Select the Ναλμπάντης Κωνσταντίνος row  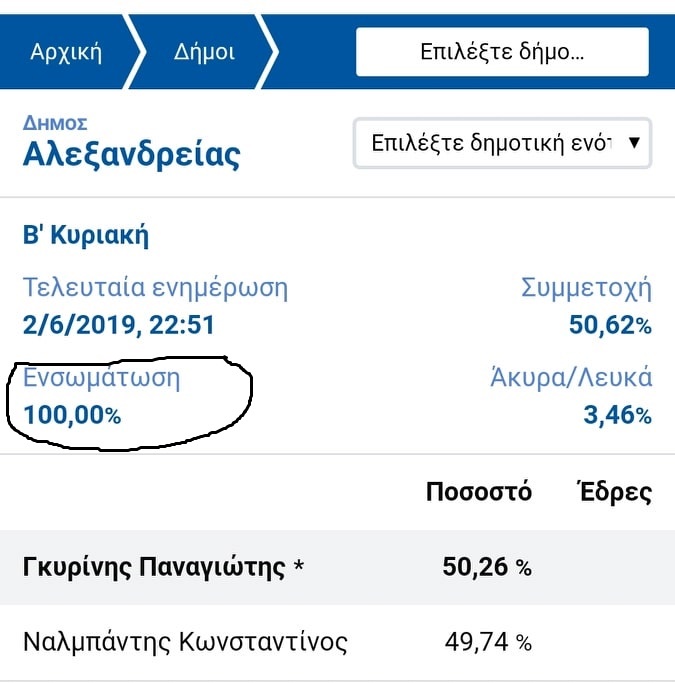coord(338,642)
